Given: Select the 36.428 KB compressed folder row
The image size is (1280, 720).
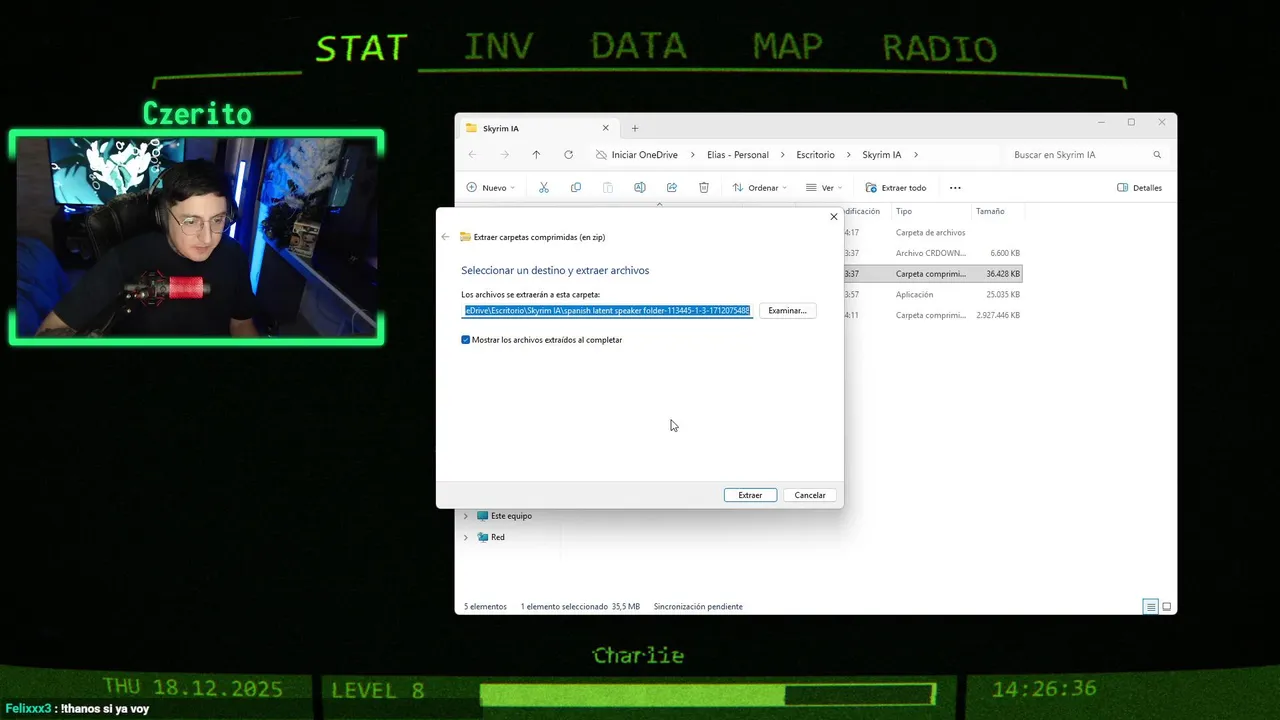Looking at the screenshot, I should pos(933,274).
